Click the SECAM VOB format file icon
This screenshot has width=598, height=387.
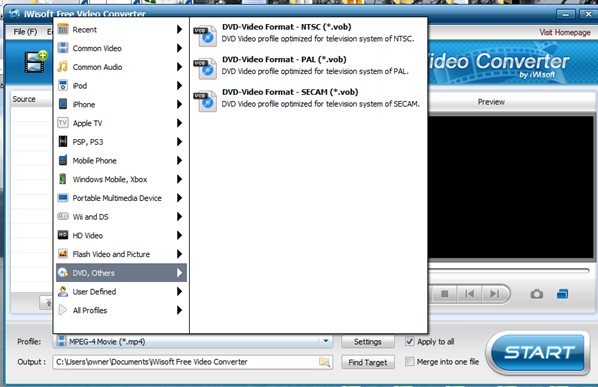coord(205,101)
